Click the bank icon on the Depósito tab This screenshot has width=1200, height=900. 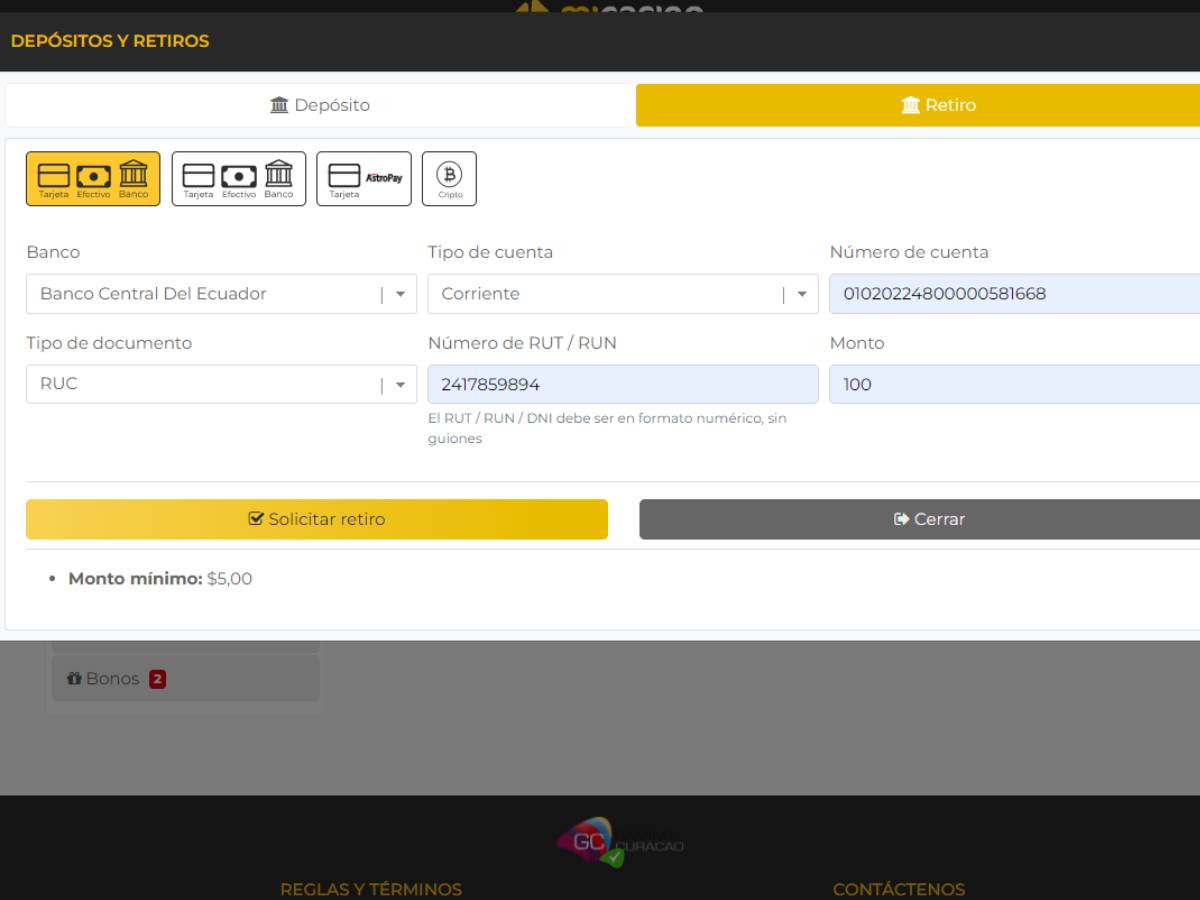[278, 104]
